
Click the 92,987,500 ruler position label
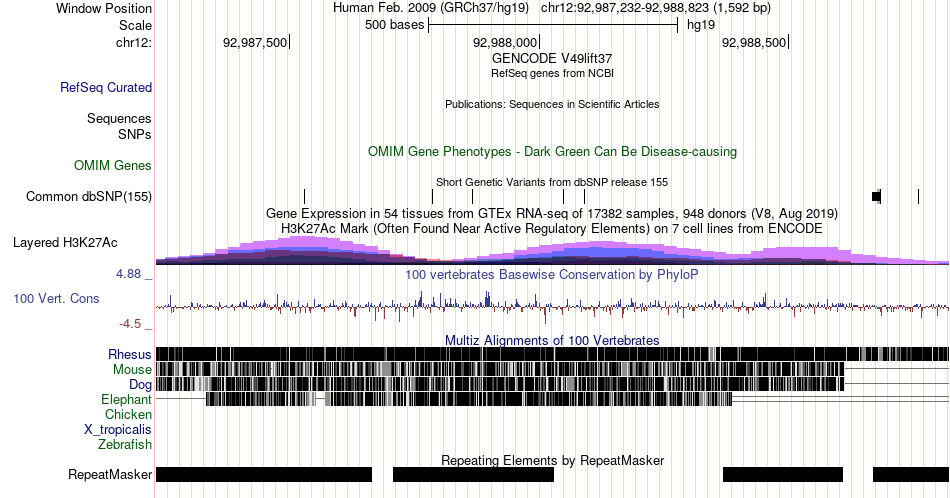point(255,42)
